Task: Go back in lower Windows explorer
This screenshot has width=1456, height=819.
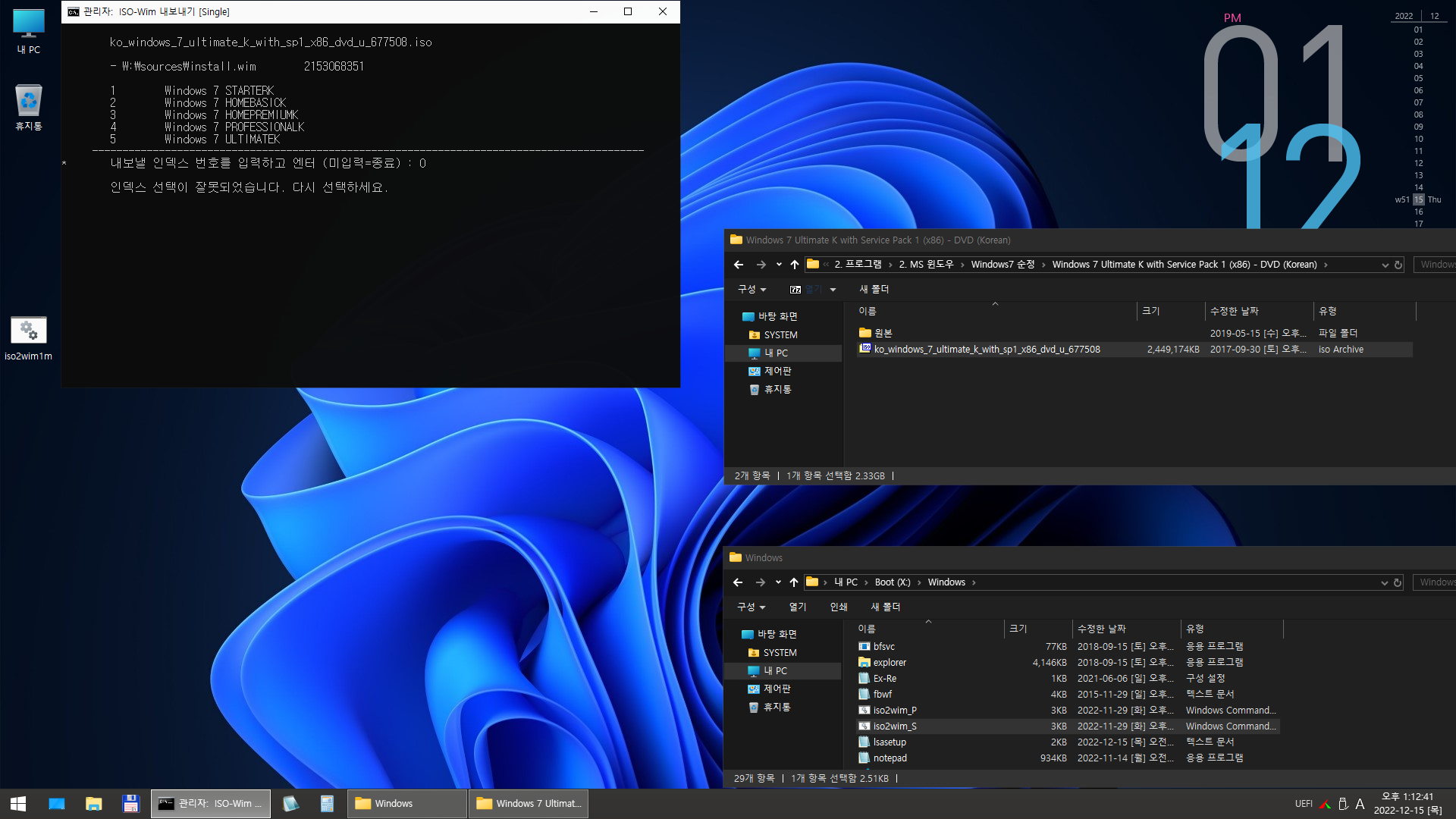Action: pos(738,582)
